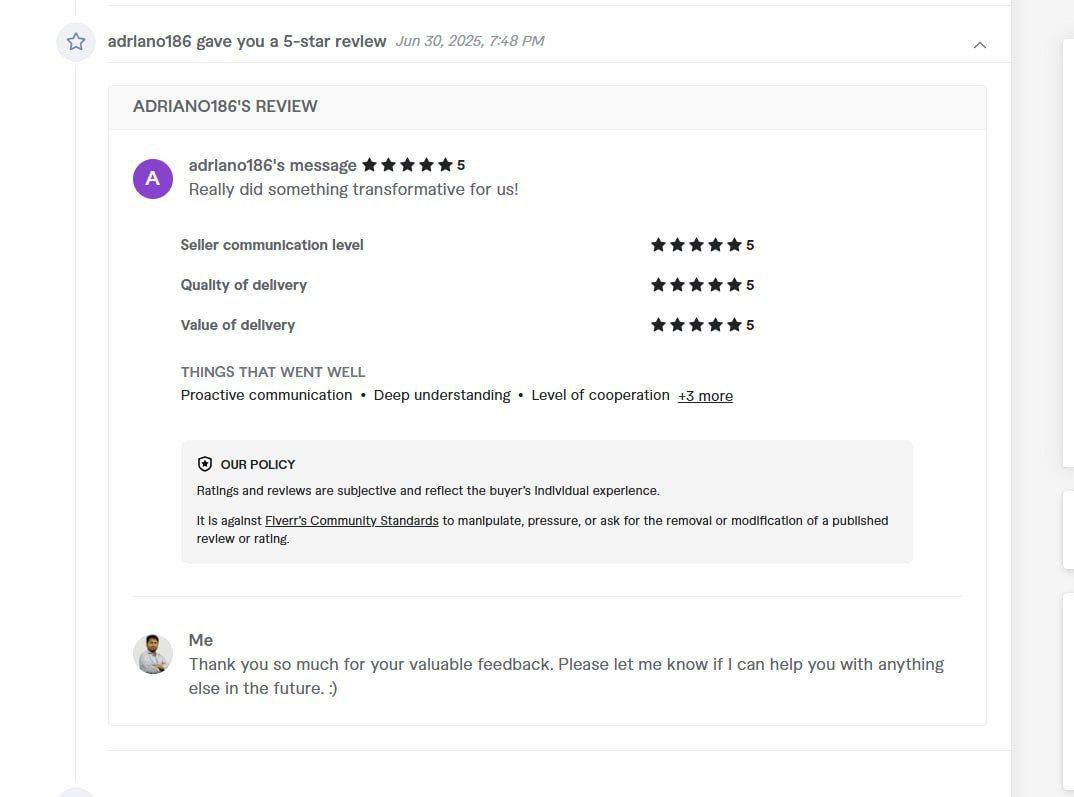This screenshot has height=797, width=1074.
Task: Open the Fiverr's Community Standards link
Action: pyautogui.click(x=351, y=521)
